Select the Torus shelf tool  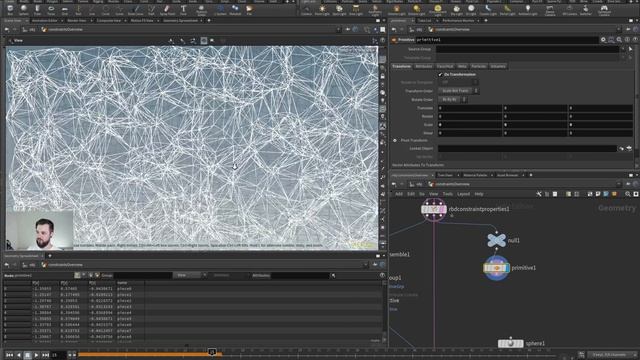click(51, 9)
